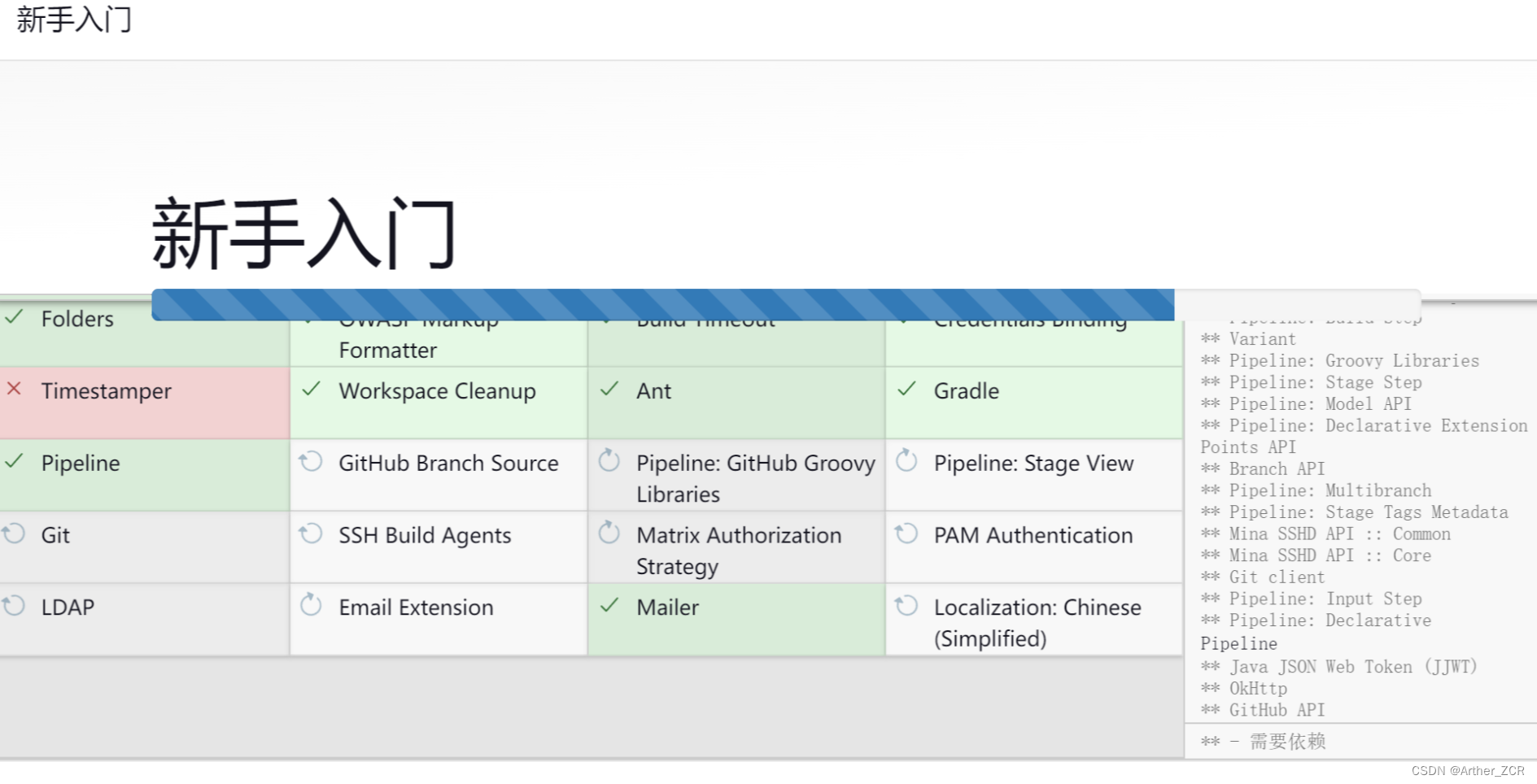1537x784 pixels.
Task: Click the spinner next to Matrix Authorization Strategy
Action: pos(609,534)
